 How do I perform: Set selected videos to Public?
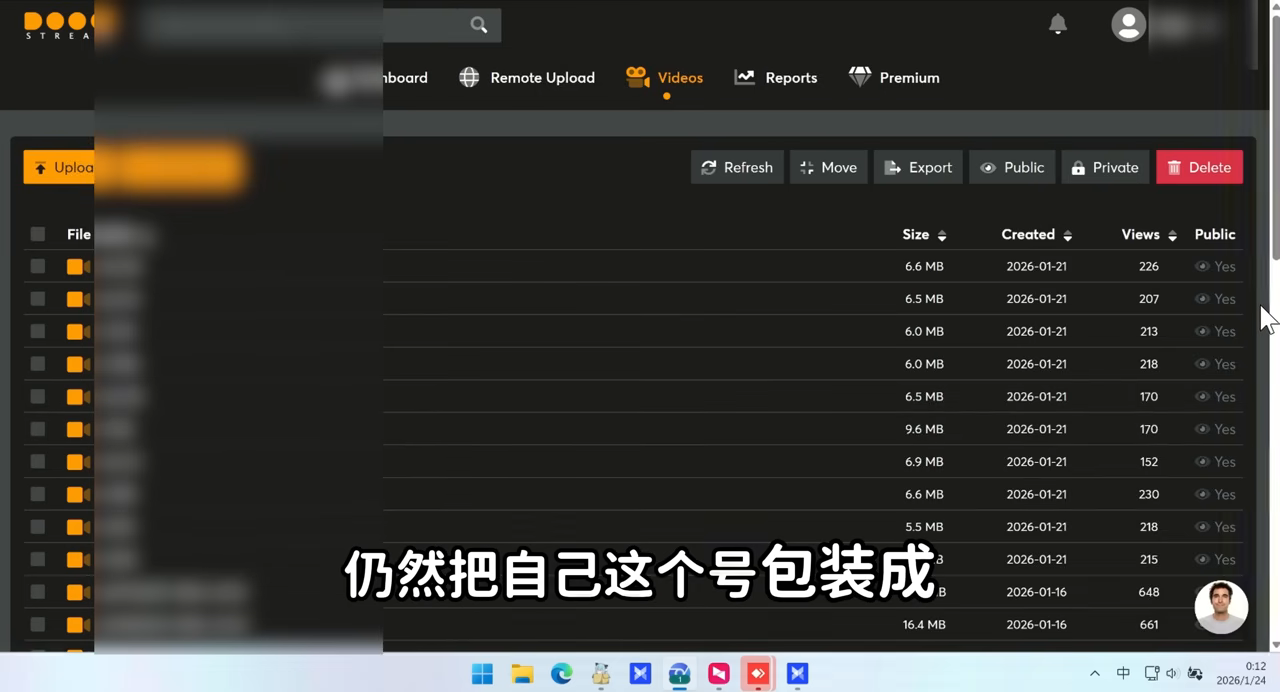tap(1012, 167)
